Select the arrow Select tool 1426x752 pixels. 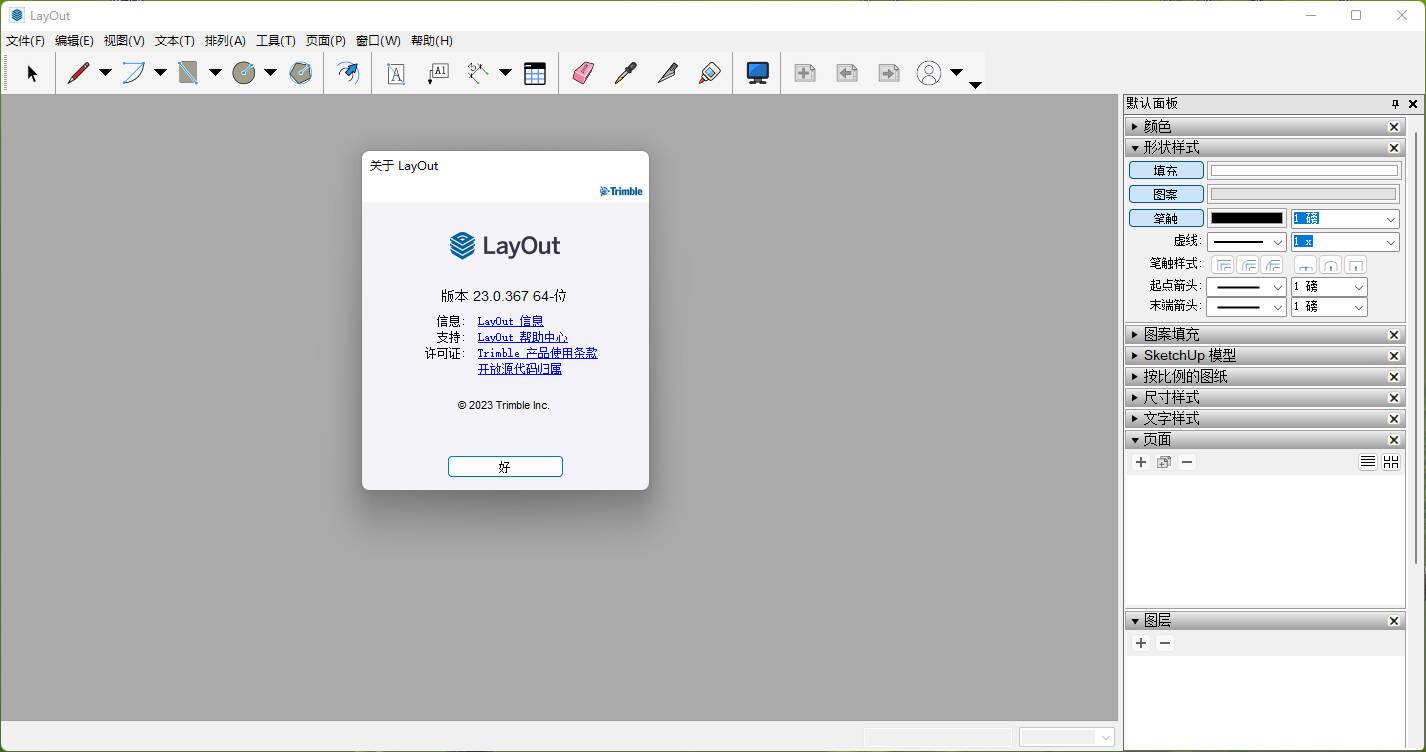tap(32, 73)
